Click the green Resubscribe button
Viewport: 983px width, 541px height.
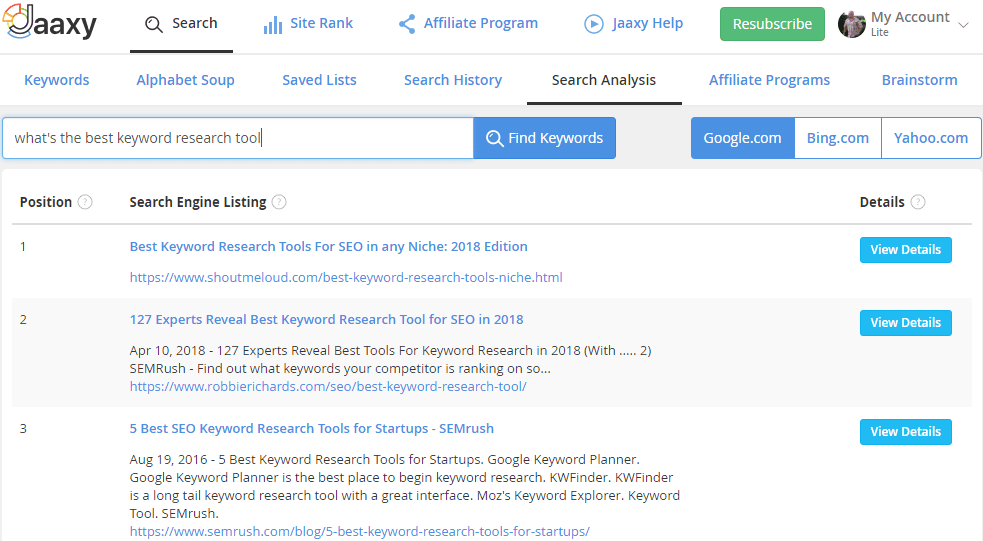click(772, 24)
